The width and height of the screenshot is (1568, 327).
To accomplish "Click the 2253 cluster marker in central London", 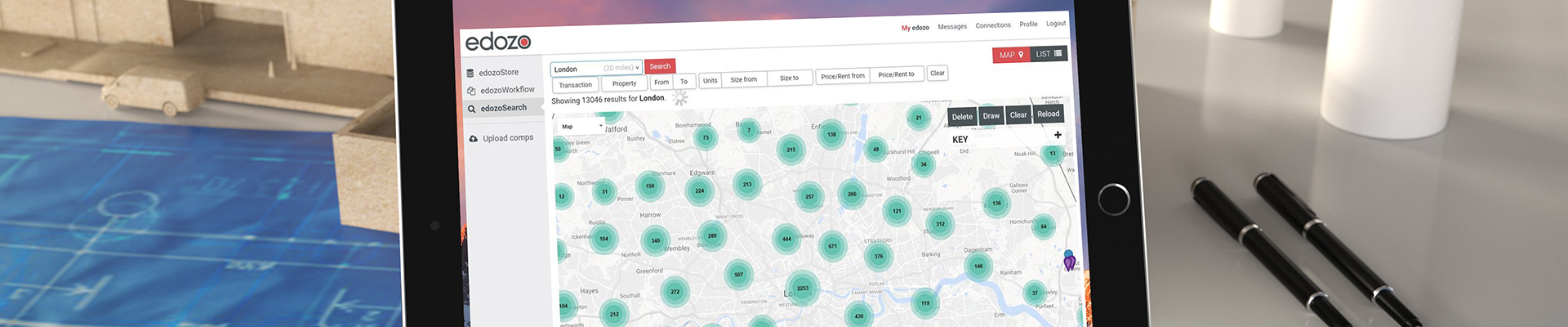I will (x=802, y=288).
